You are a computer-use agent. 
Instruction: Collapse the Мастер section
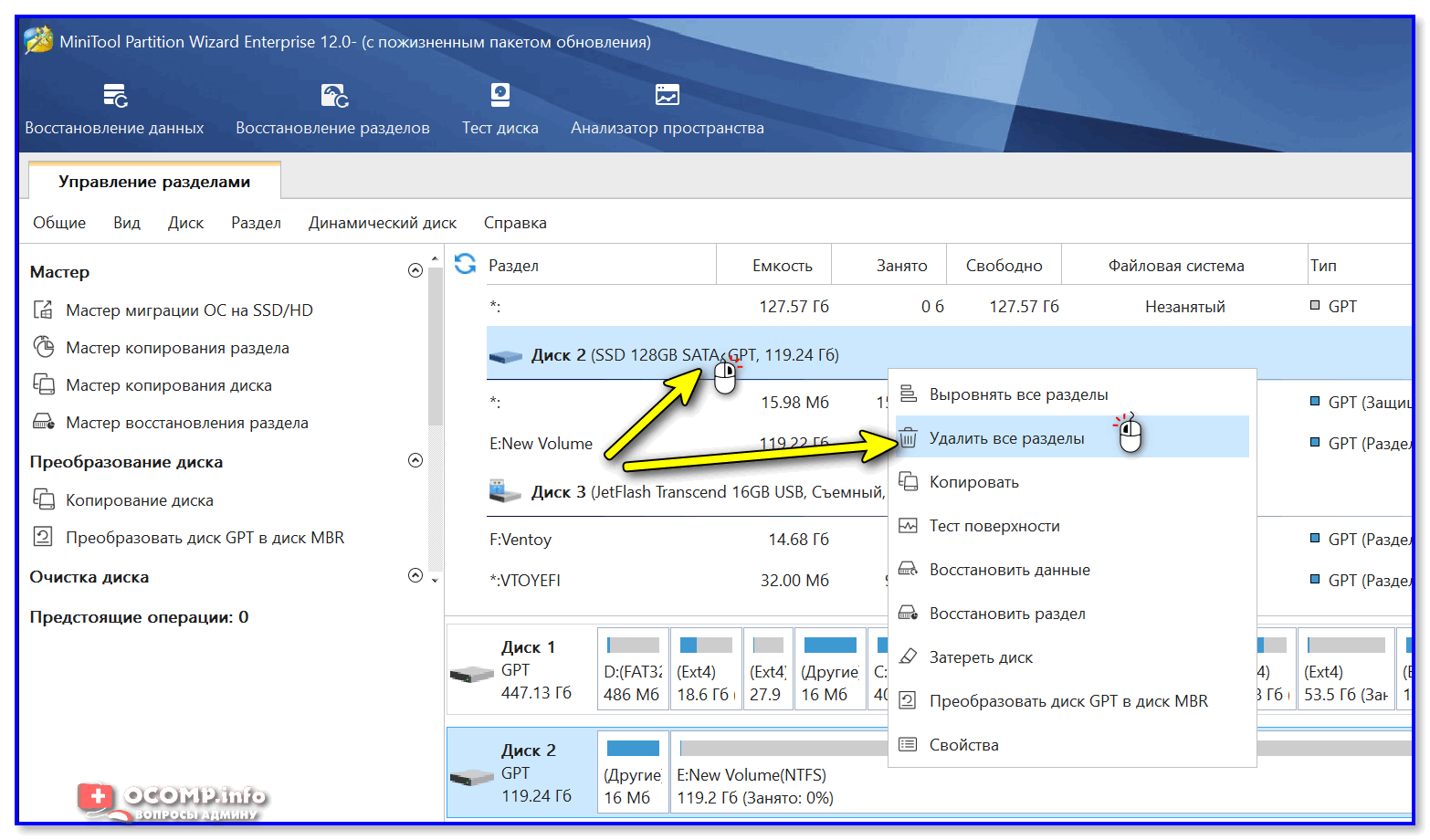pos(415,270)
